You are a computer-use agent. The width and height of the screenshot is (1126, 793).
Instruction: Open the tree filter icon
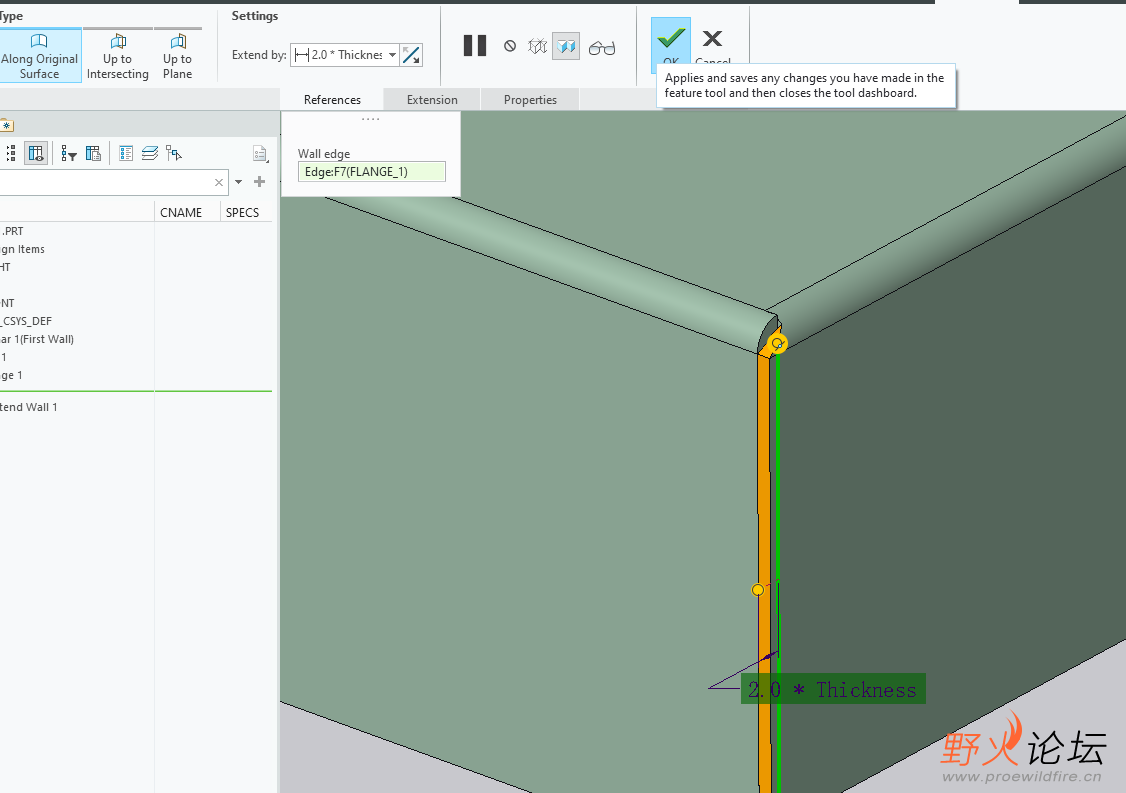68,153
